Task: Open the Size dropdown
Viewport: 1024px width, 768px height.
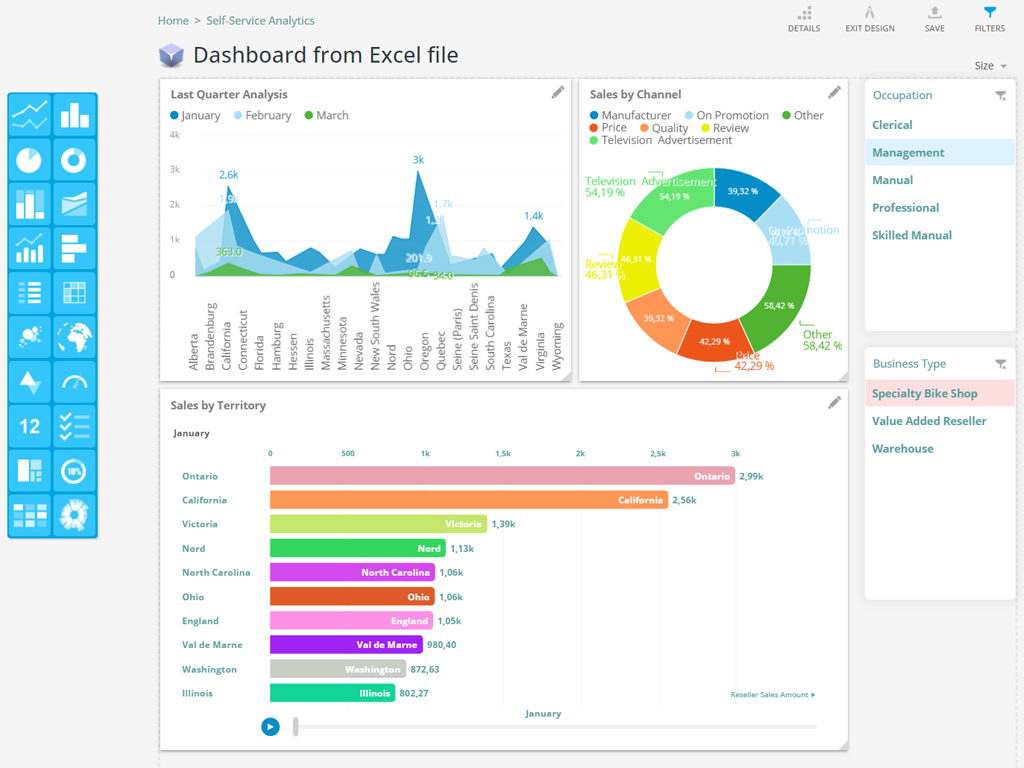Action: [990, 66]
